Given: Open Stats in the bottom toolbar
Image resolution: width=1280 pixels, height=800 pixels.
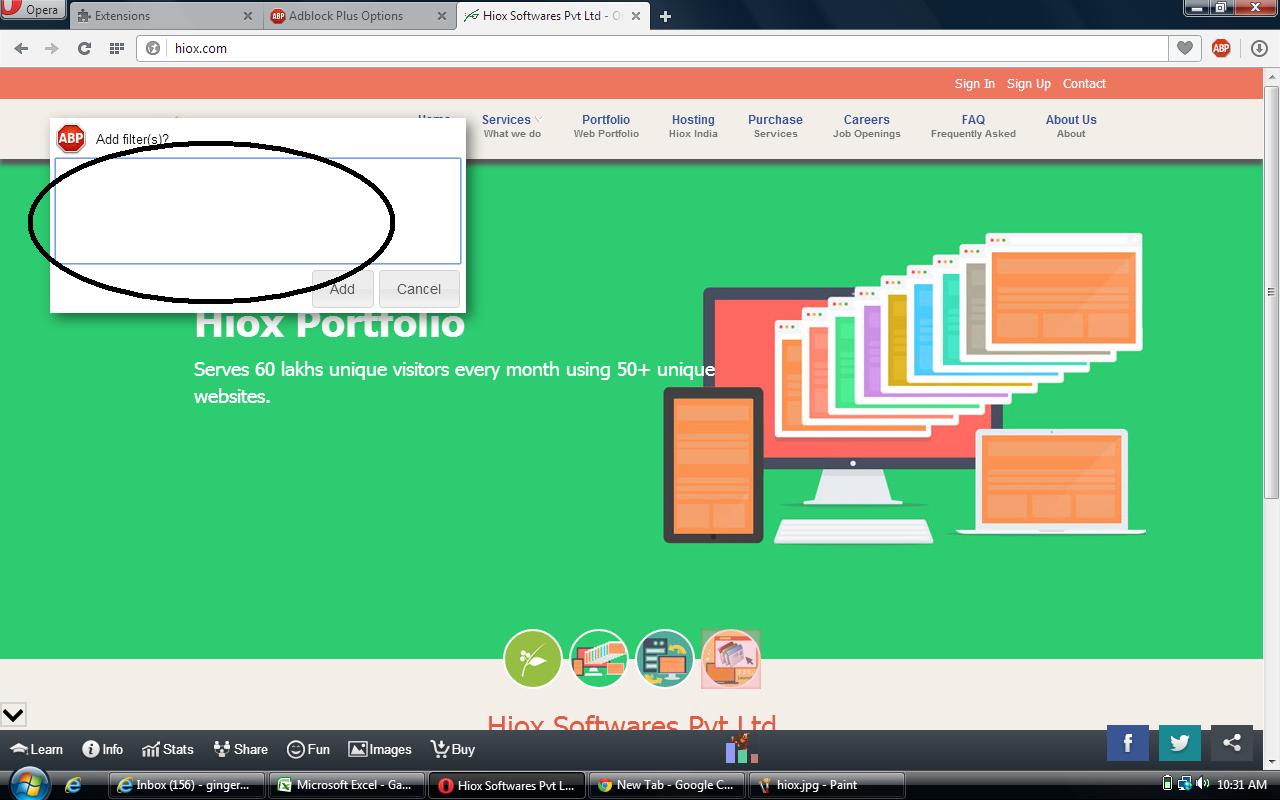Looking at the screenshot, I should coord(168,749).
